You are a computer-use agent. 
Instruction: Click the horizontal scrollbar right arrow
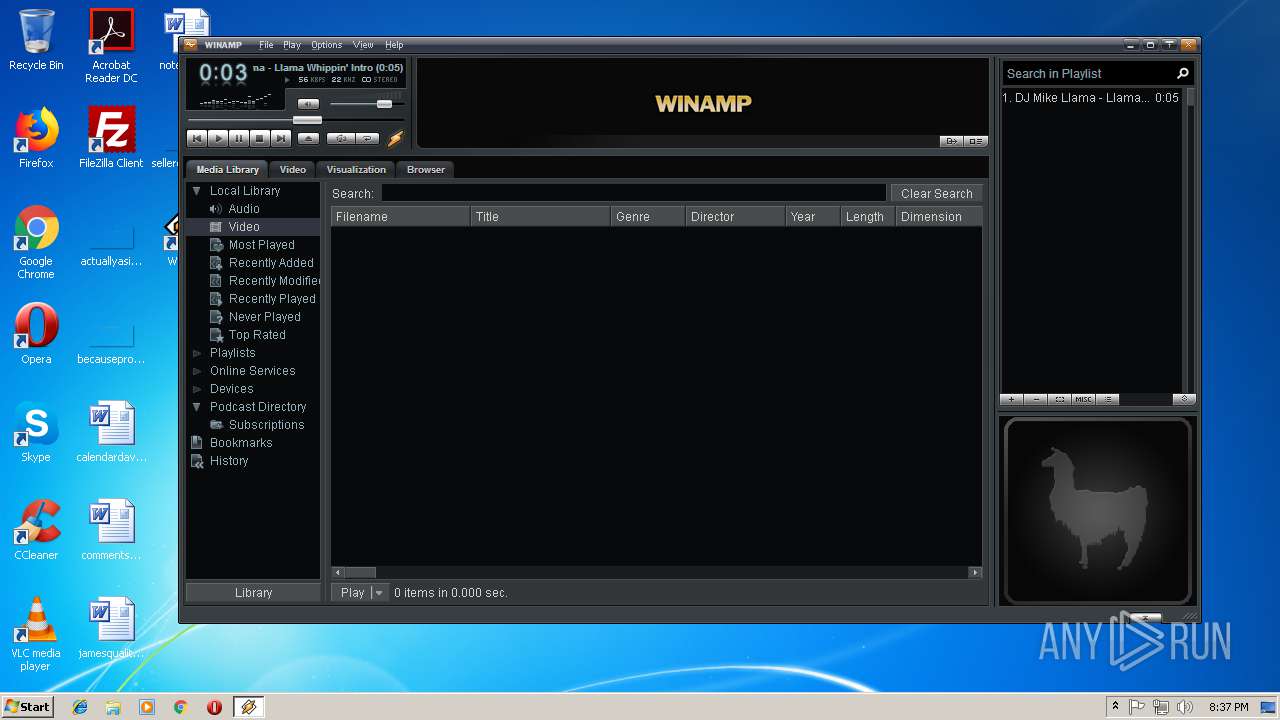pyautogui.click(x=975, y=573)
